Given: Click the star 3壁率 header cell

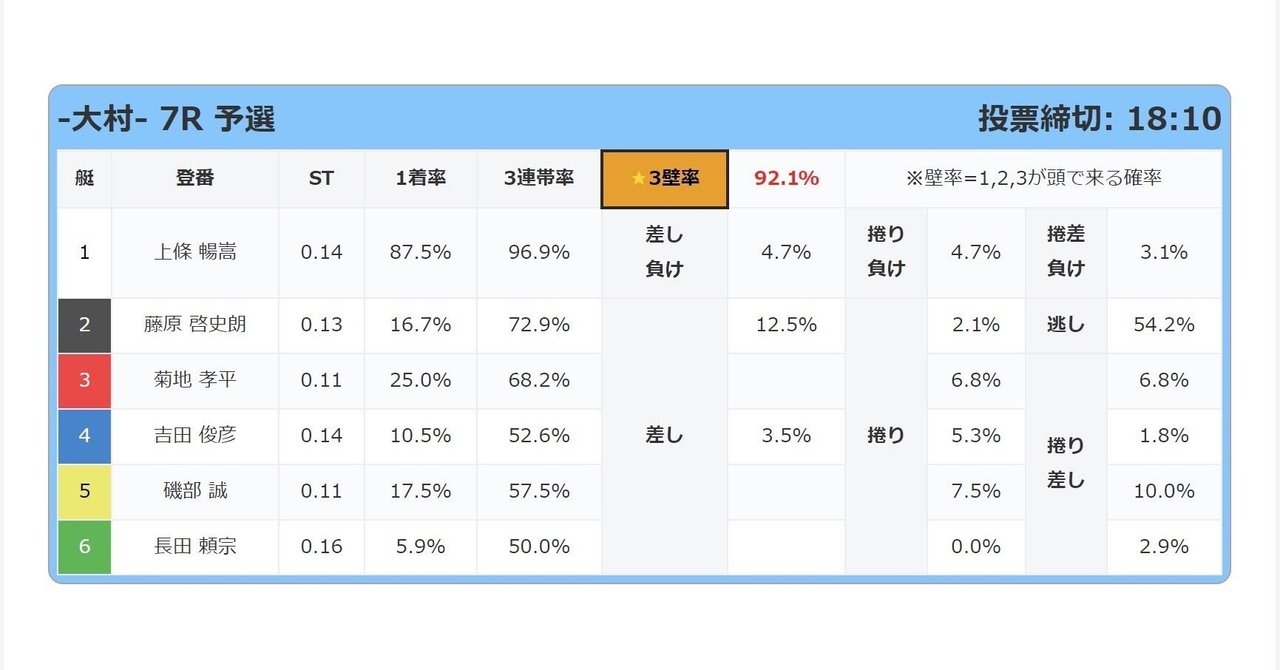Looking at the screenshot, I should point(664,179).
